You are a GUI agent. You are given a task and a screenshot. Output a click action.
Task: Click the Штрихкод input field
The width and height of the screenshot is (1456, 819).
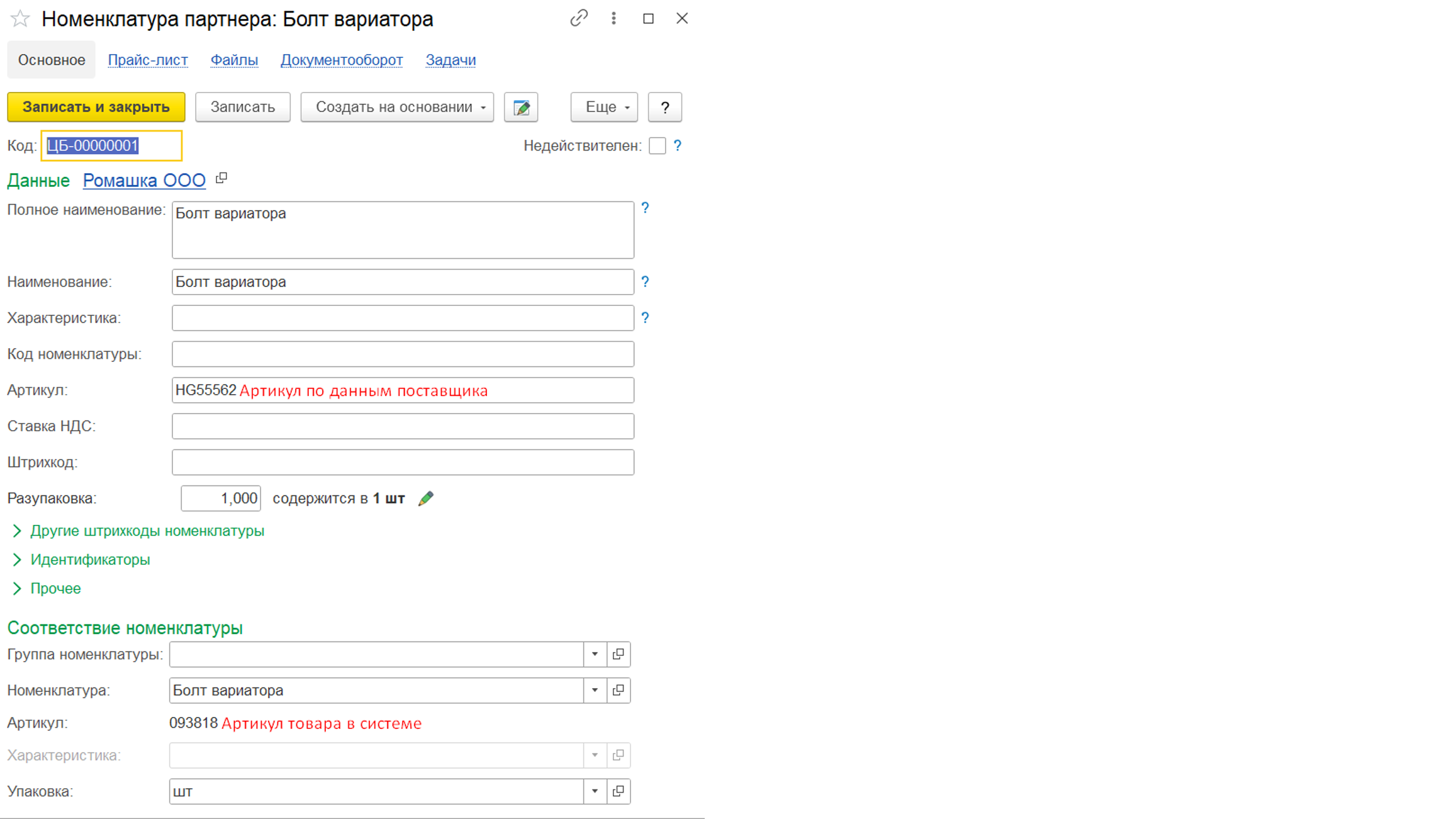[x=403, y=462]
